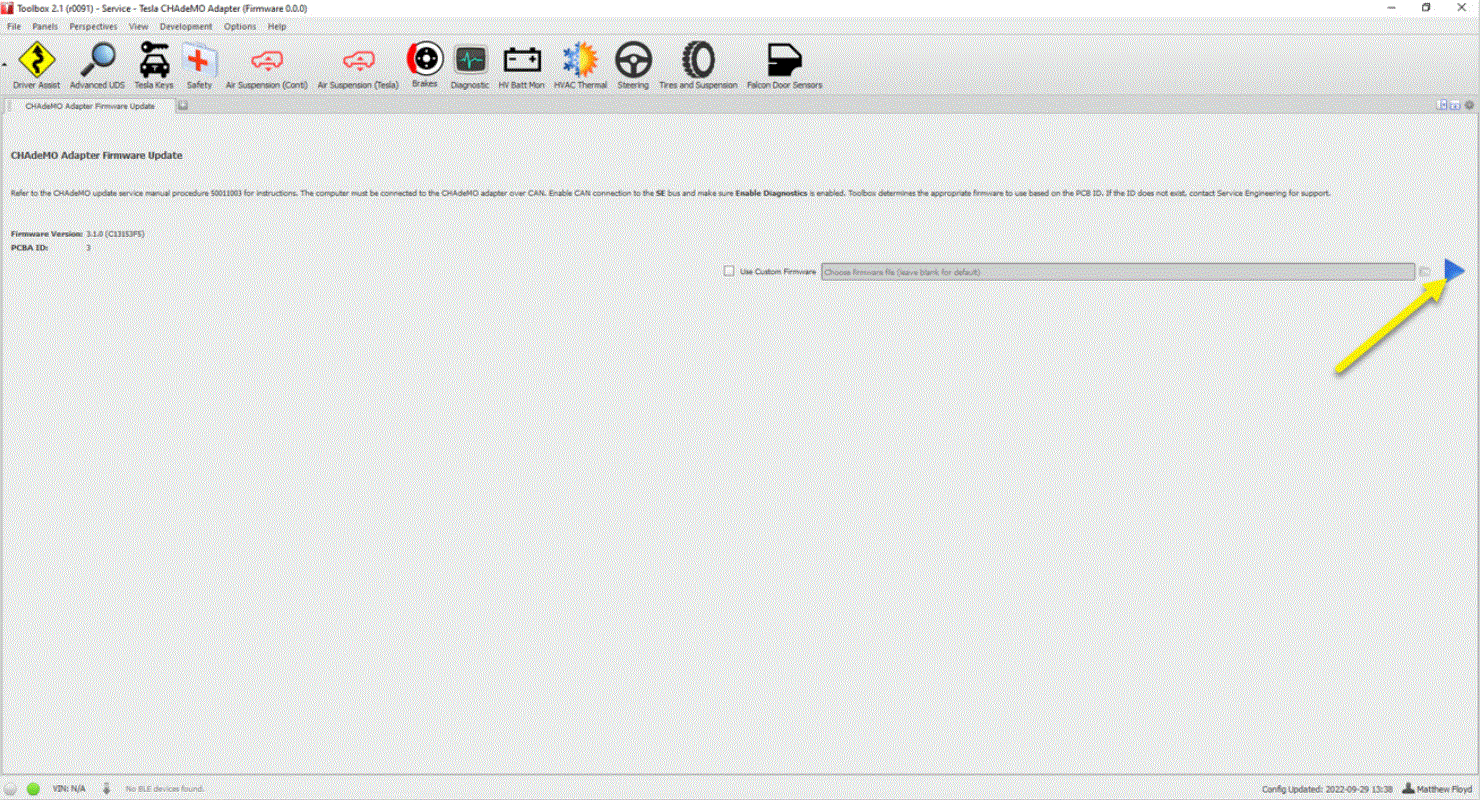Open the View menu
Viewport: 1480px width, 800px height.
(139, 26)
